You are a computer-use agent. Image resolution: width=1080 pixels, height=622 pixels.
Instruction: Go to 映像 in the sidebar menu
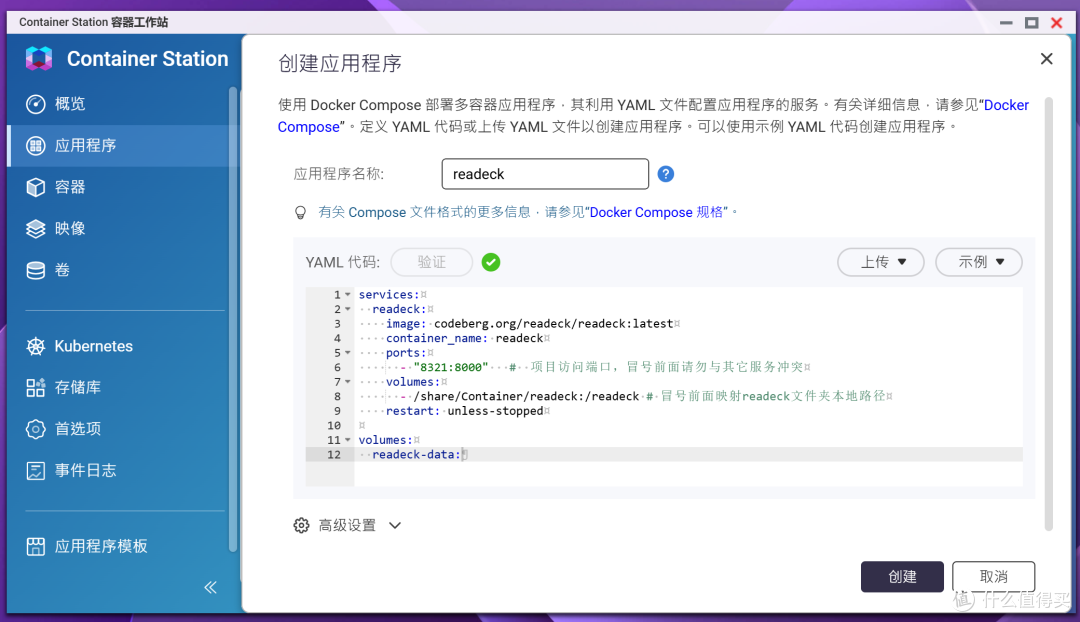pos(70,229)
